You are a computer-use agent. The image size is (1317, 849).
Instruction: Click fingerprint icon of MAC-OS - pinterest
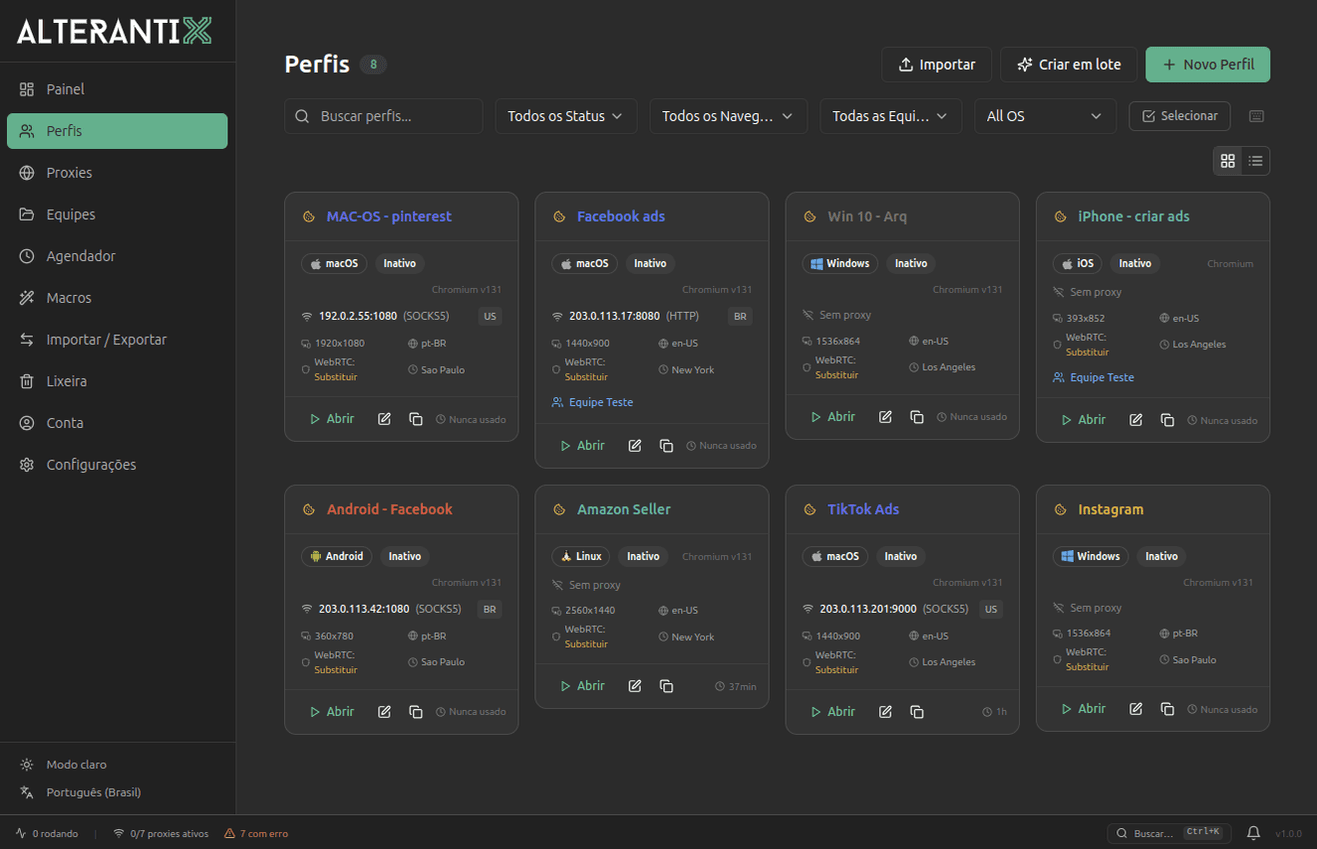pyautogui.click(x=309, y=217)
